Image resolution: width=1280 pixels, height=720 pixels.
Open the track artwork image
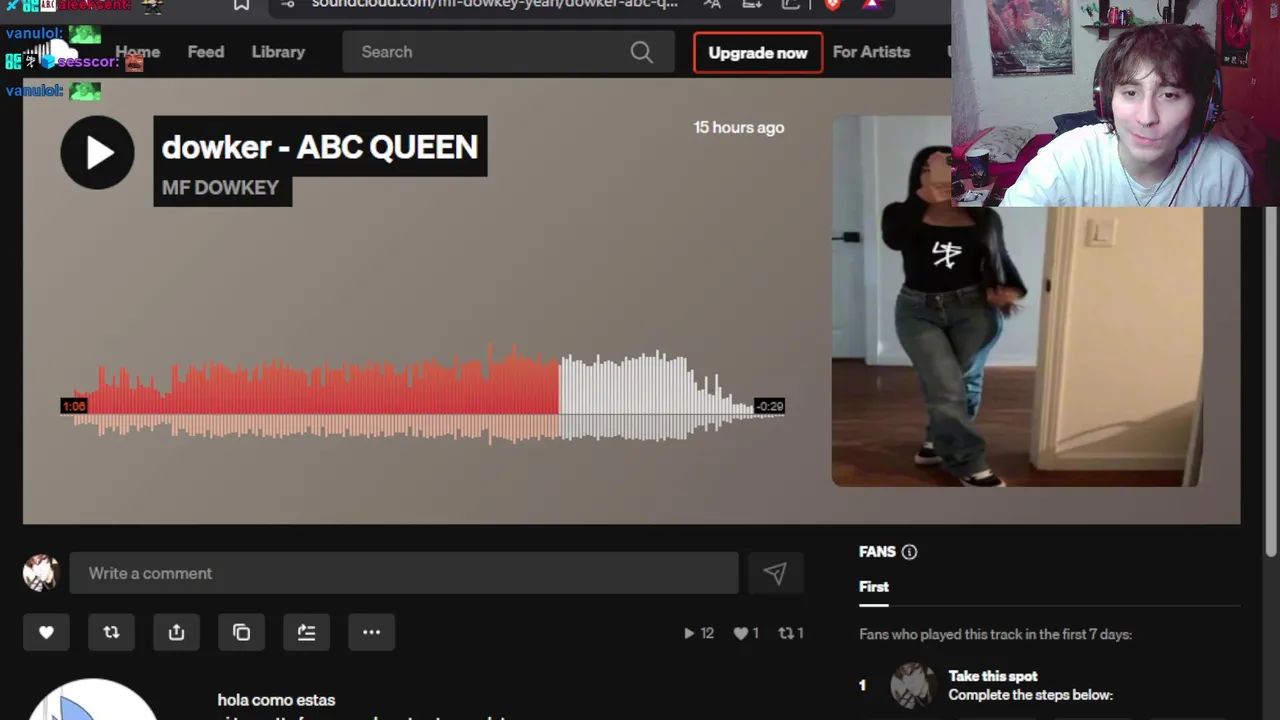click(1016, 301)
